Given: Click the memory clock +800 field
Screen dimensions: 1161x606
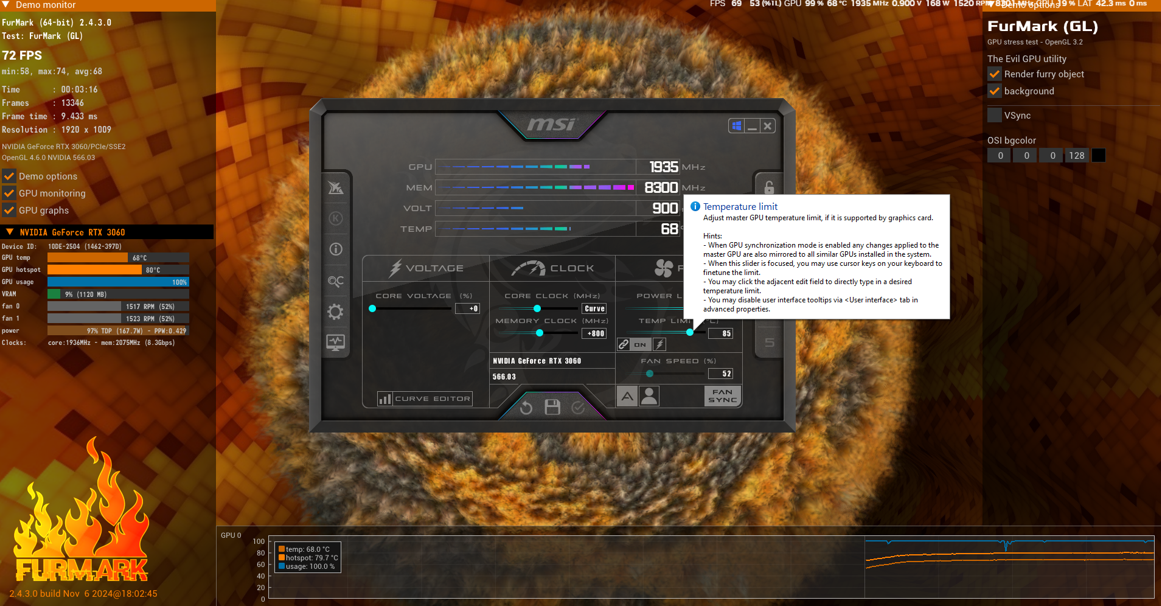Looking at the screenshot, I should click(595, 333).
